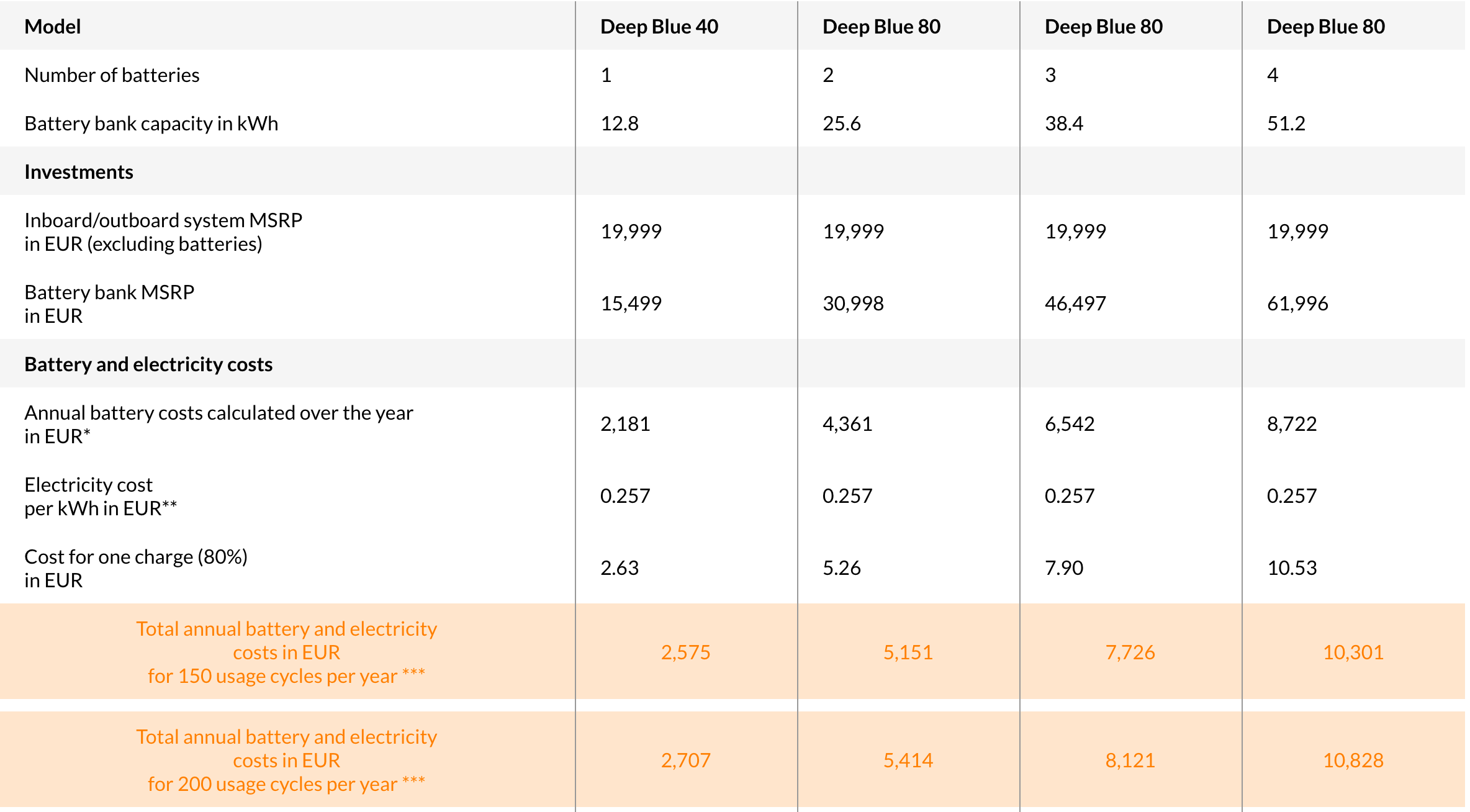This screenshot has height=812, width=1470.
Task: Click the Inboard/outboard system MSRP label
Action: click(163, 232)
